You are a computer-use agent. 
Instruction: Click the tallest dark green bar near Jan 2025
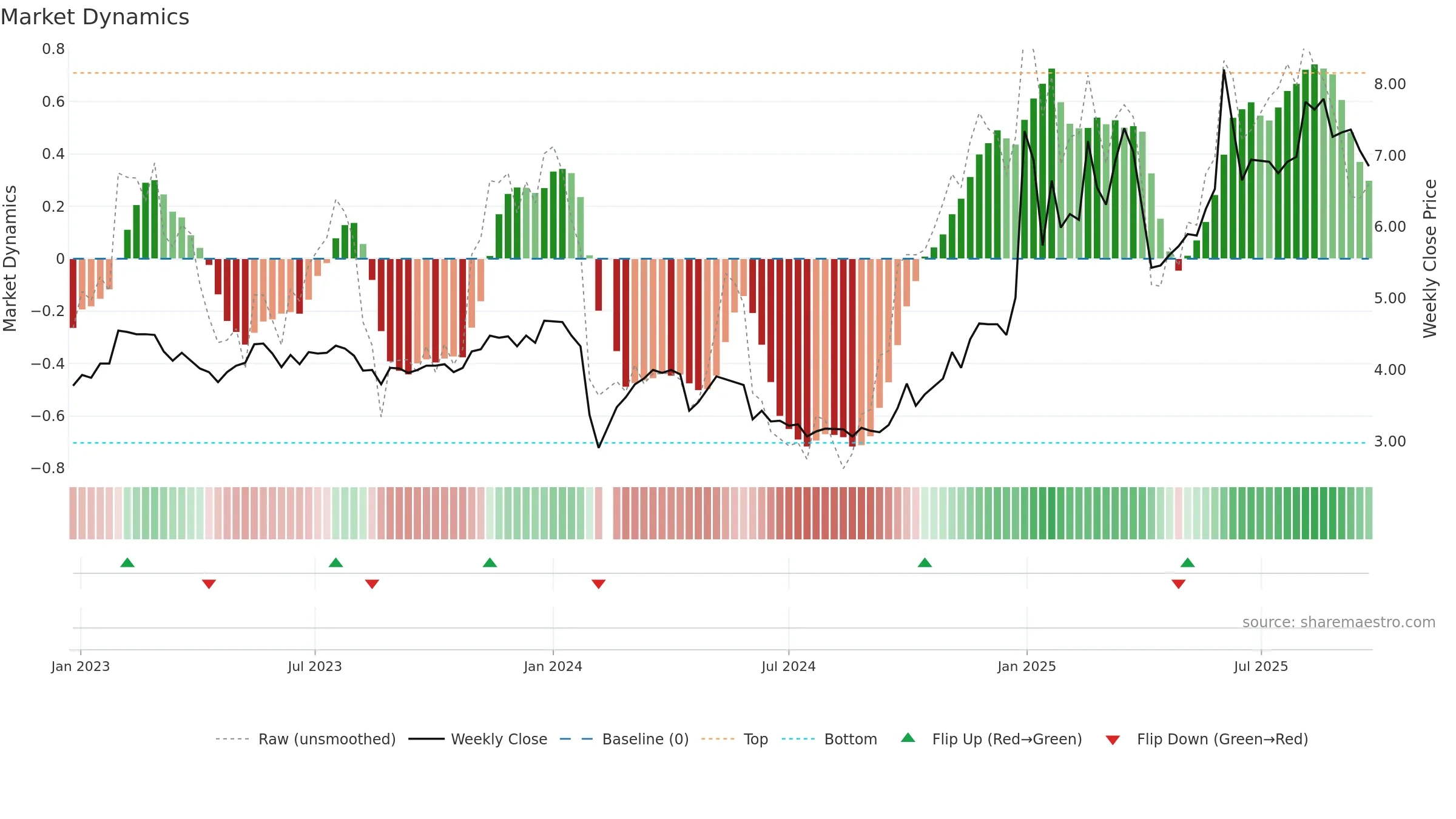click(x=1051, y=164)
